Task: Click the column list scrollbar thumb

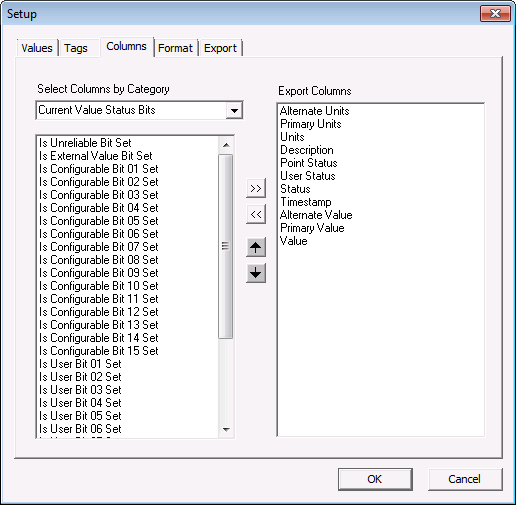Action: pyautogui.click(x=226, y=246)
